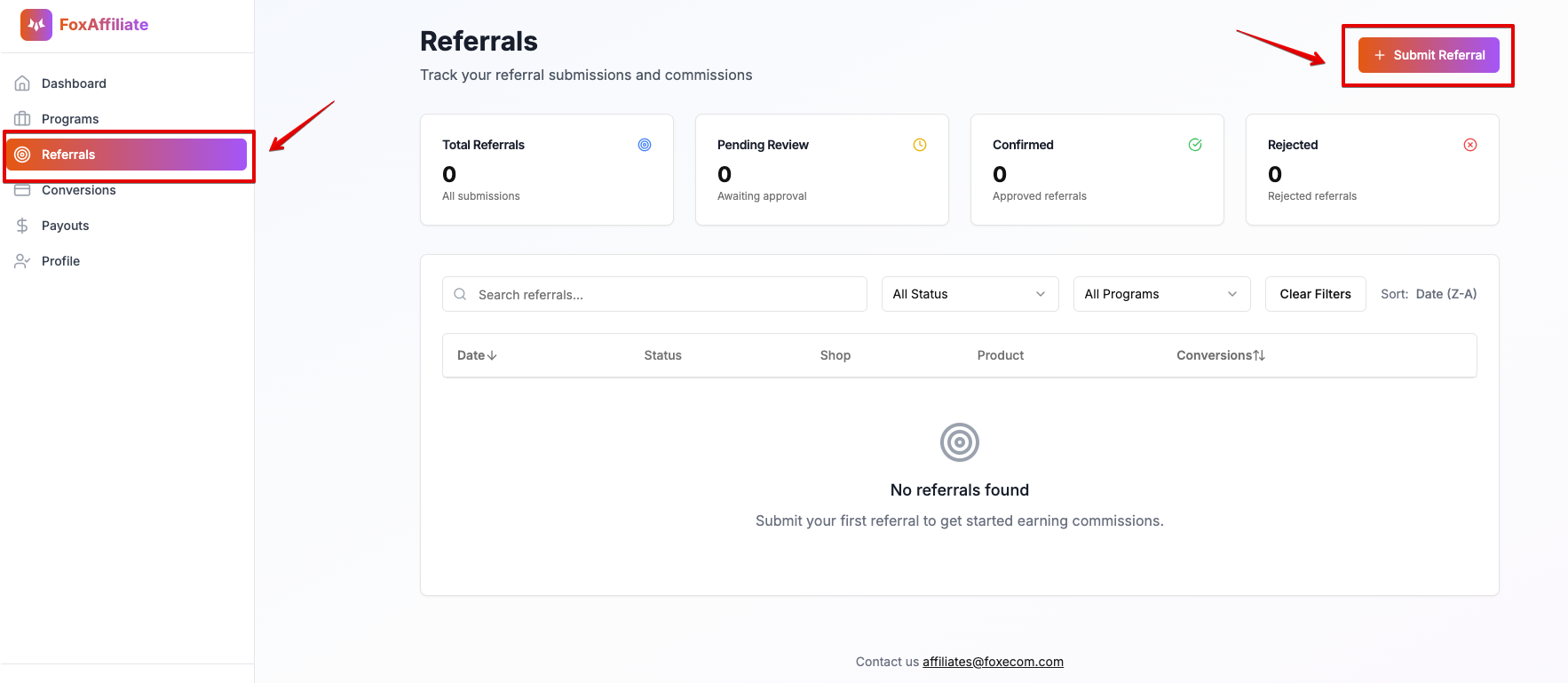Click the Clear Filters button

(x=1315, y=294)
